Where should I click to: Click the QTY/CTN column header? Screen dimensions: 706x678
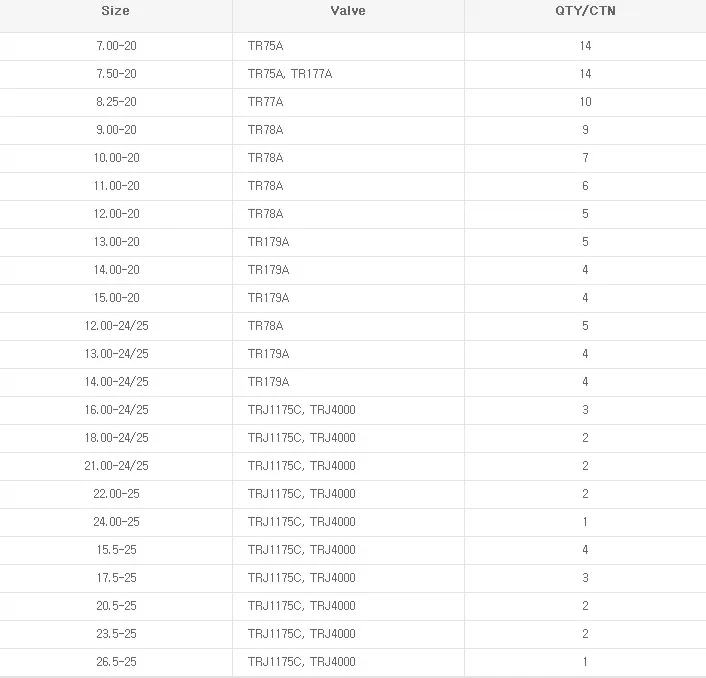585,11
